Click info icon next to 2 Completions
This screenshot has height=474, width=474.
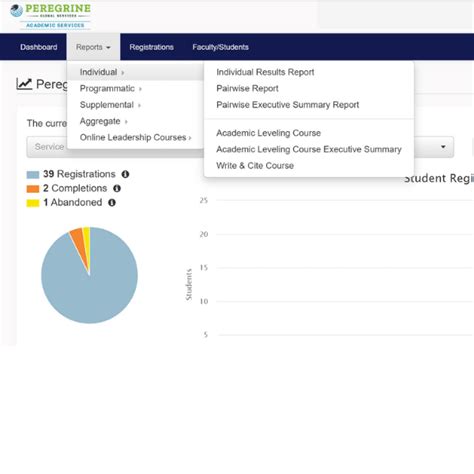[x=117, y=188]
